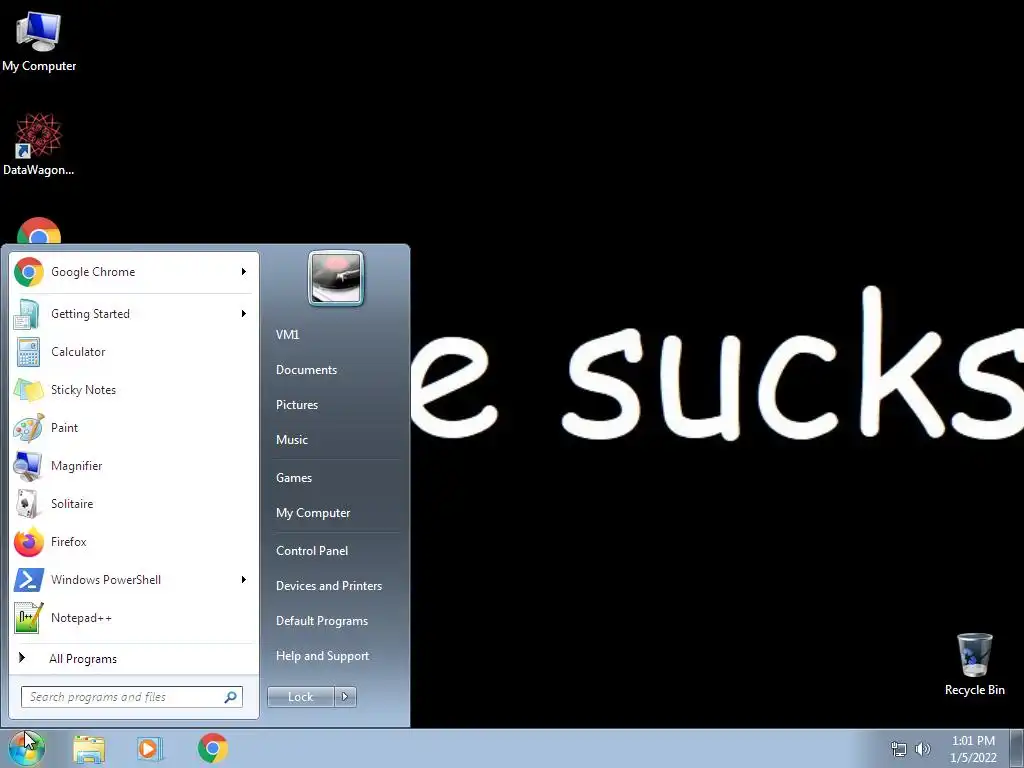Screen dimensions: 1024x768
Task: Open Windows PowerShell icon
Action: tap(29, 580)
